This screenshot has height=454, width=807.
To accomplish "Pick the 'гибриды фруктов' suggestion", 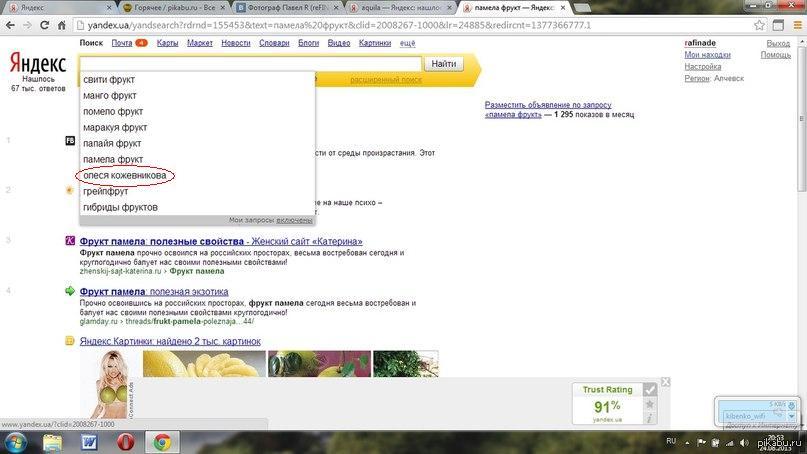I will [120, 207].
